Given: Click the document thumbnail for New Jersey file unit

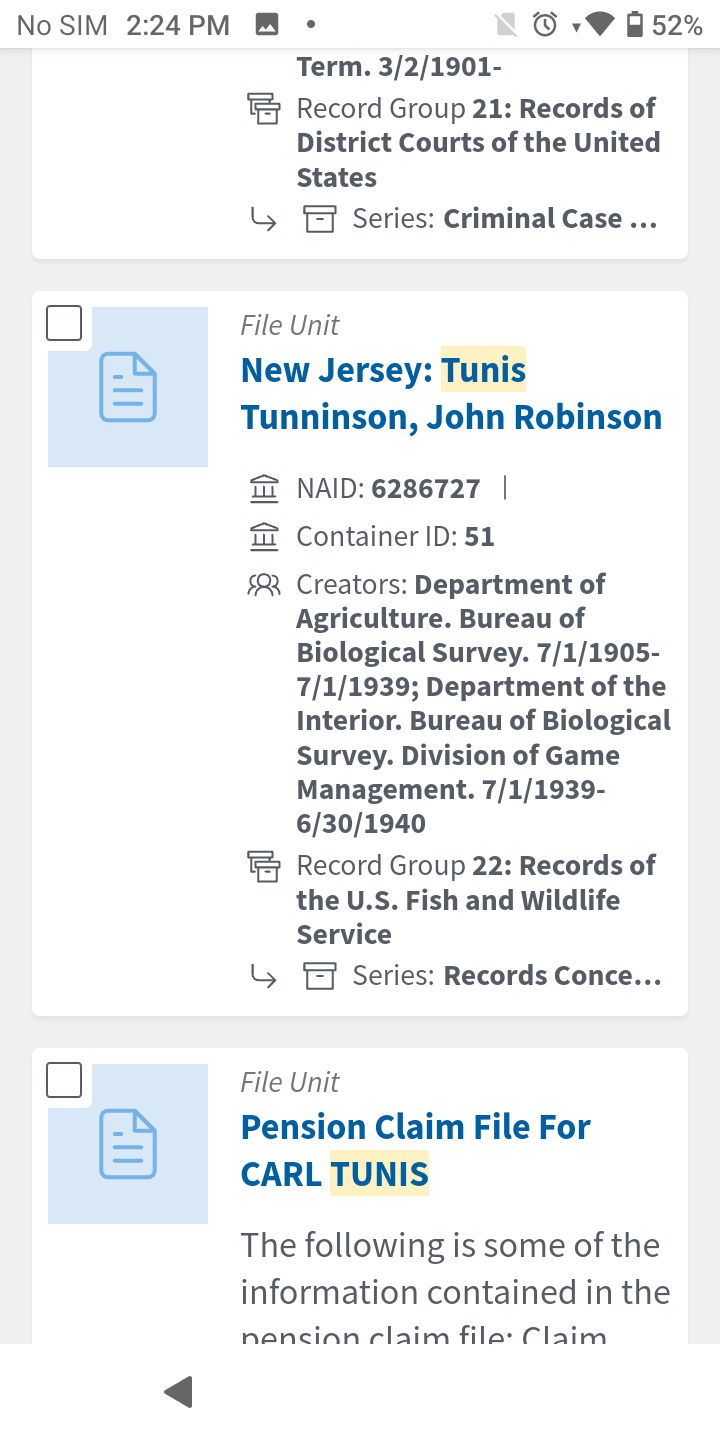Looking at the screenshot, I should (x=128, y=387).
